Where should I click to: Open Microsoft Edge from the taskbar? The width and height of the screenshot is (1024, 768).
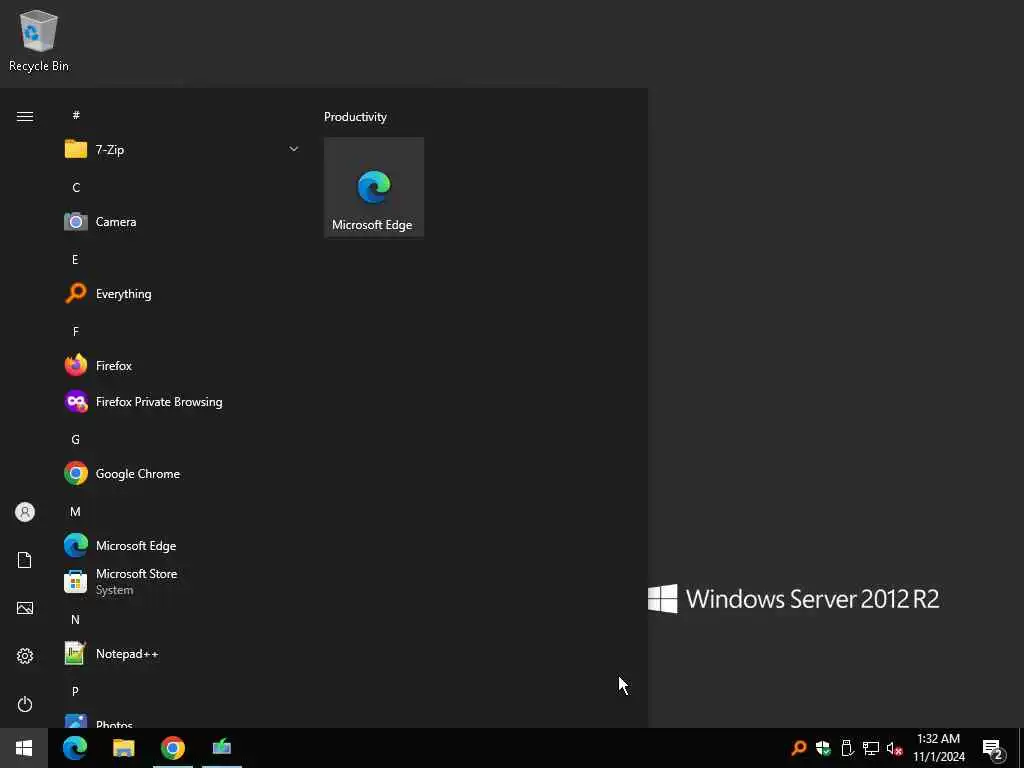[x=75, y=748]
